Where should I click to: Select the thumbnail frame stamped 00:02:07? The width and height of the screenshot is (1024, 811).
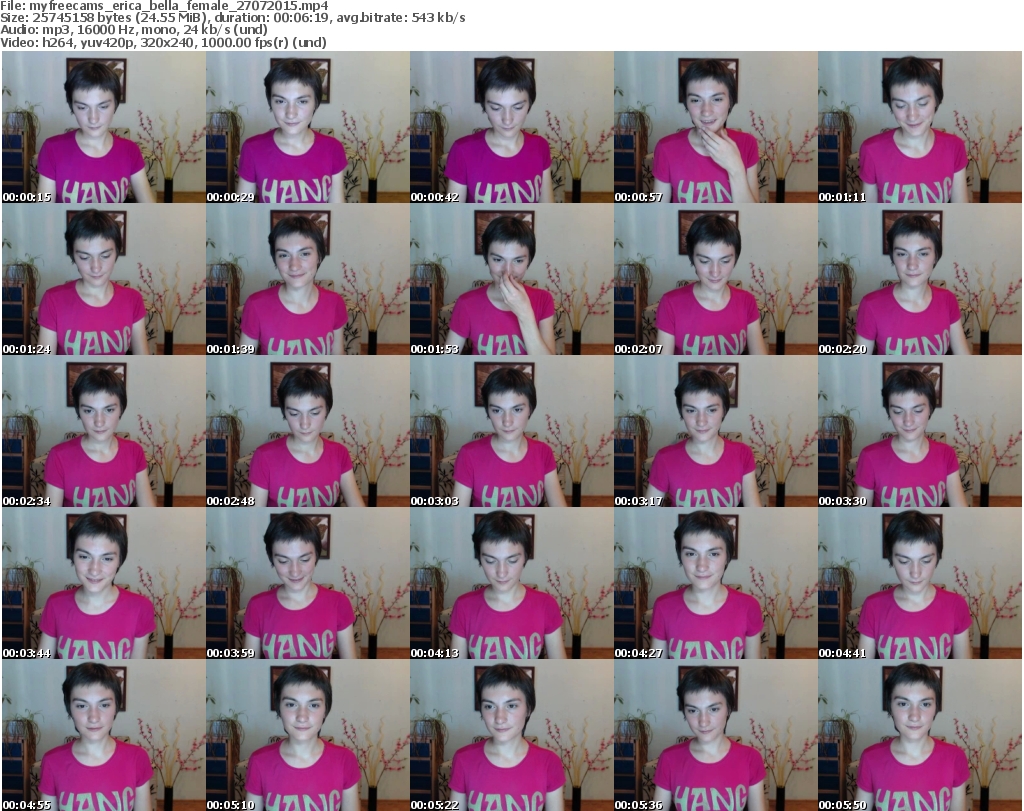716,279
